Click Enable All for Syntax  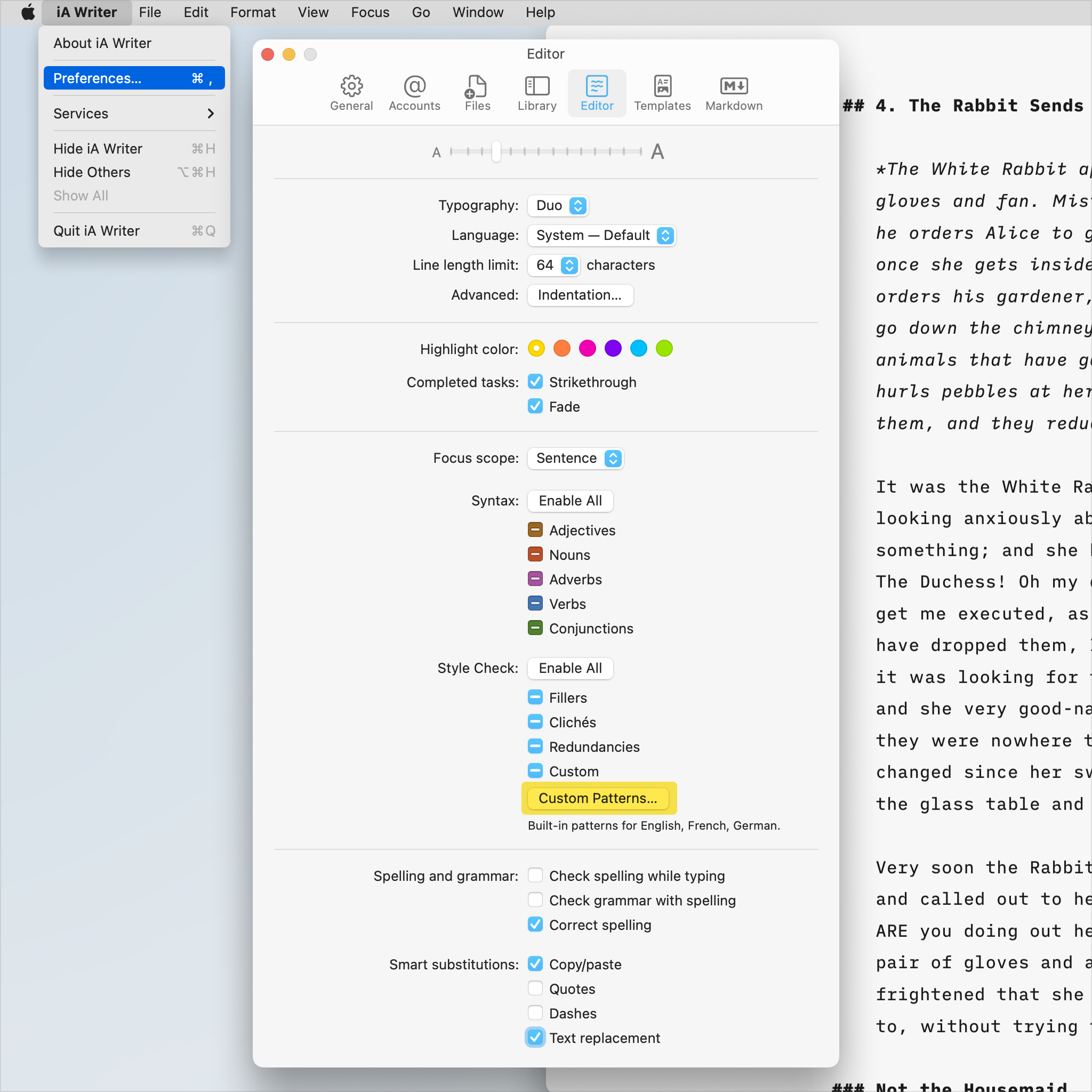point(570,501)
